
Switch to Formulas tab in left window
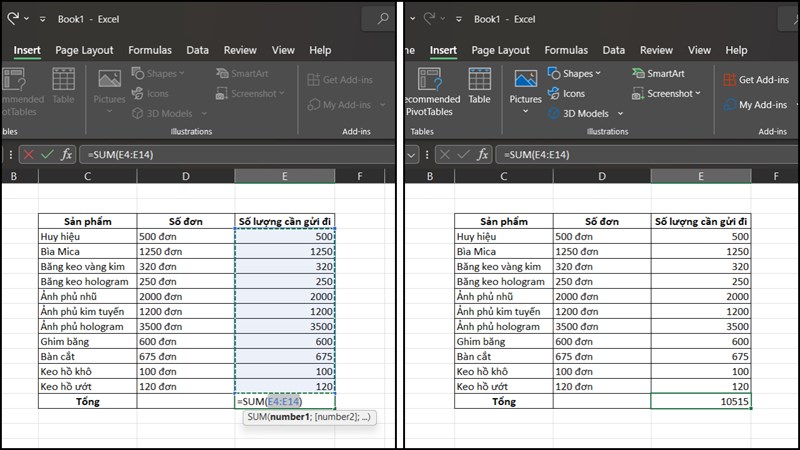(x=150, y=50)
